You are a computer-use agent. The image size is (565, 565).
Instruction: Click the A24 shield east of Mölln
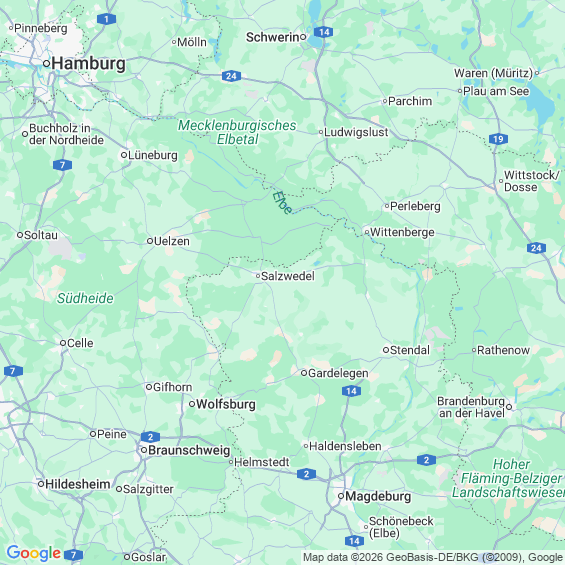point(231,76)
